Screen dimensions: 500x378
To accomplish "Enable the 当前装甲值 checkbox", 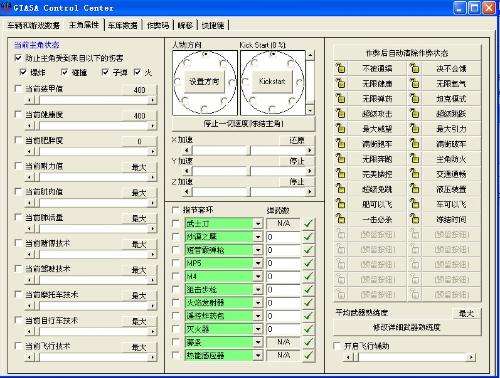I will pyautogui.click(x=18, y=88).
